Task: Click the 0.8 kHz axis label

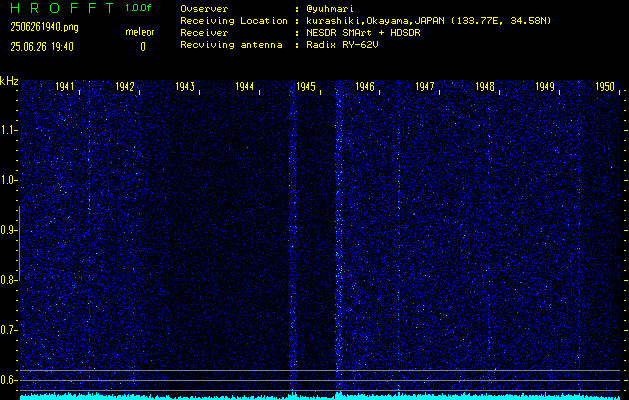Action: (7, 280)
